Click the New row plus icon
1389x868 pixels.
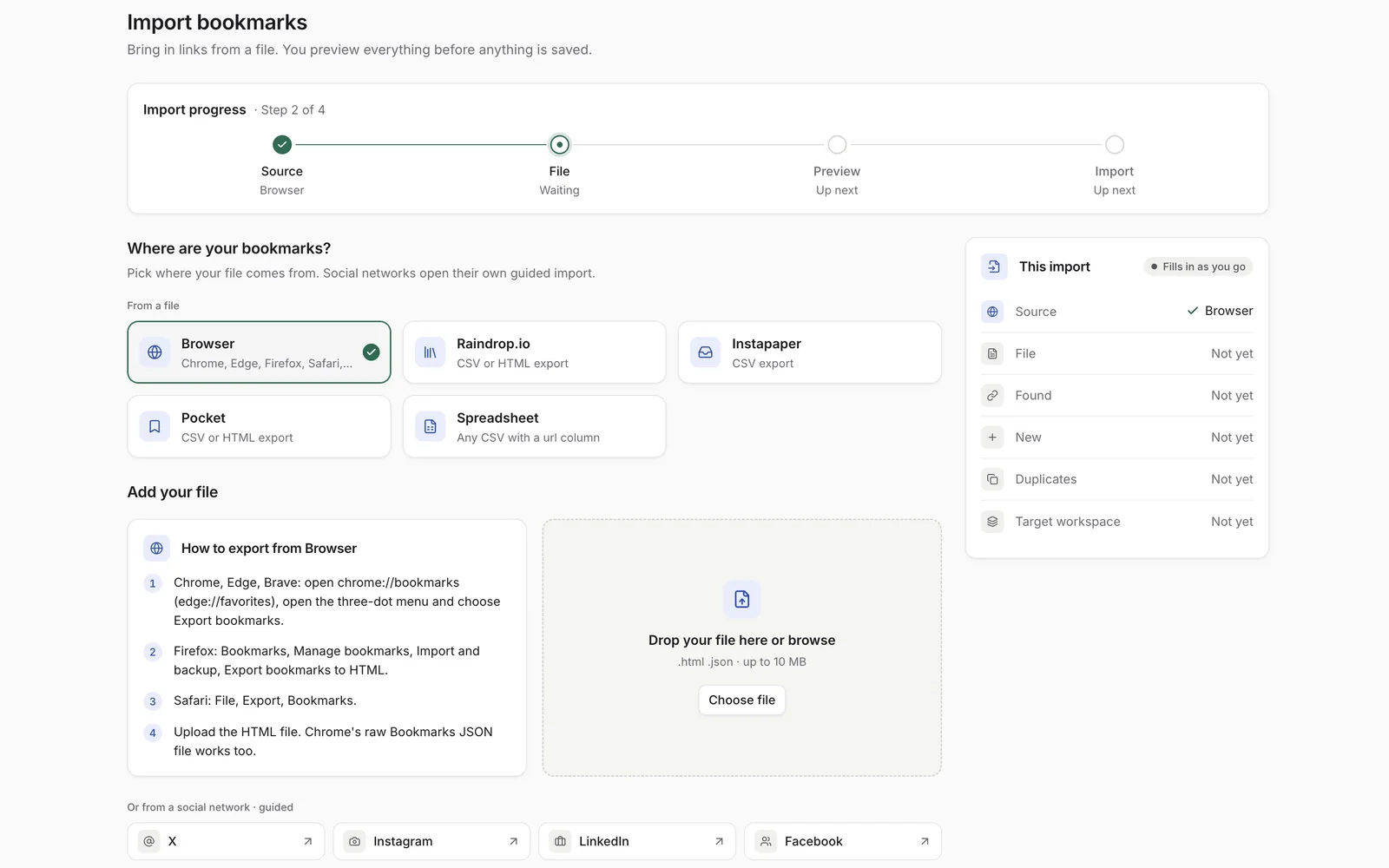(992, 437)
